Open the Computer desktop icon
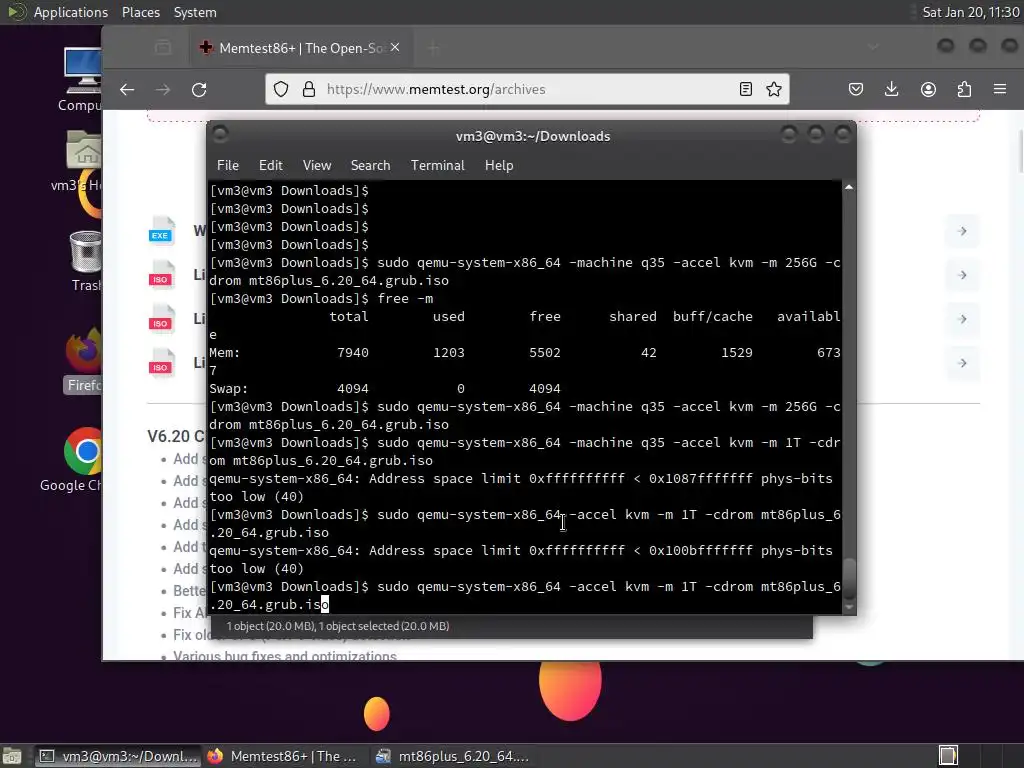 [x=82, y=80]
